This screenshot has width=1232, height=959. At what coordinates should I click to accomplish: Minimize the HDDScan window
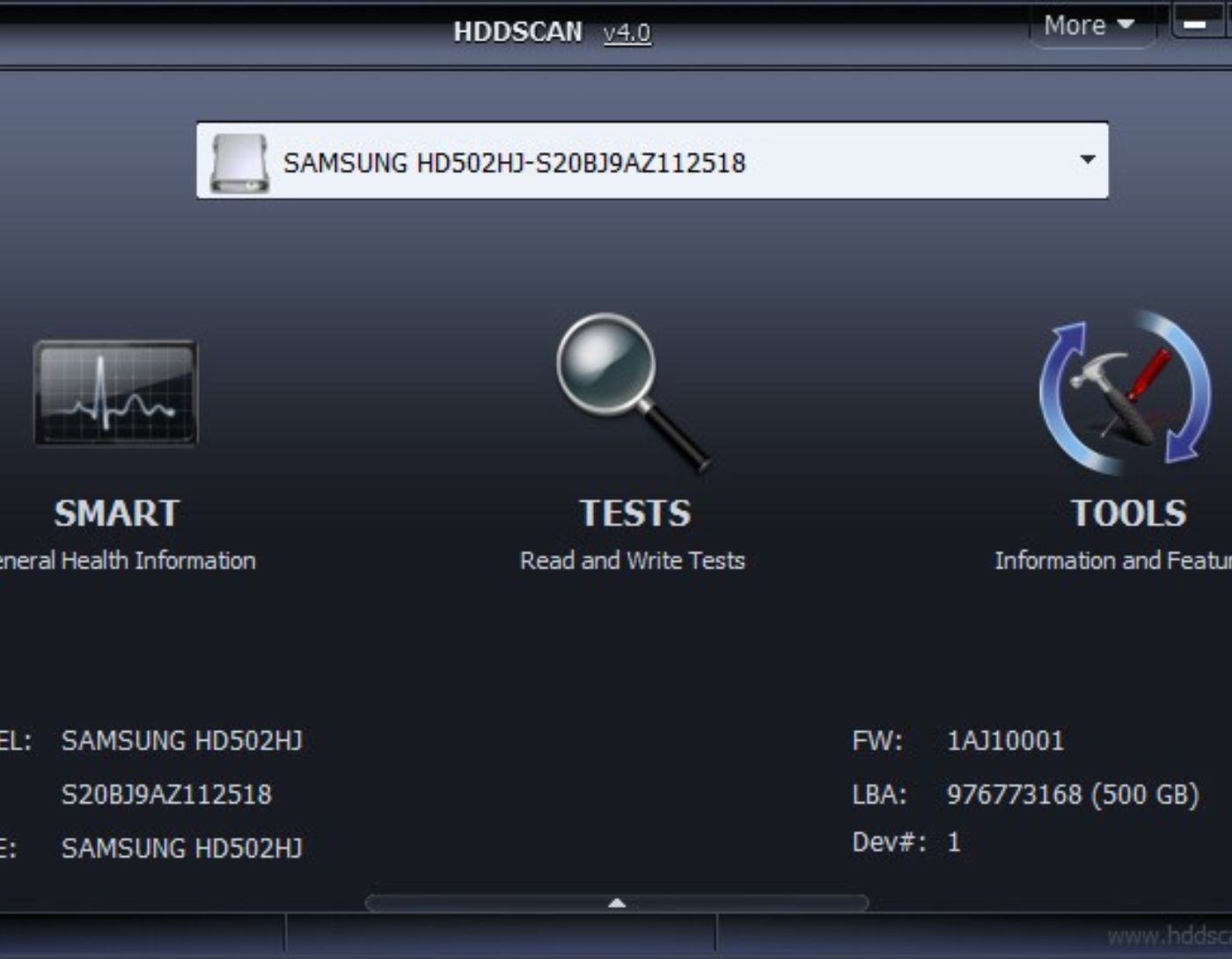1195,25
